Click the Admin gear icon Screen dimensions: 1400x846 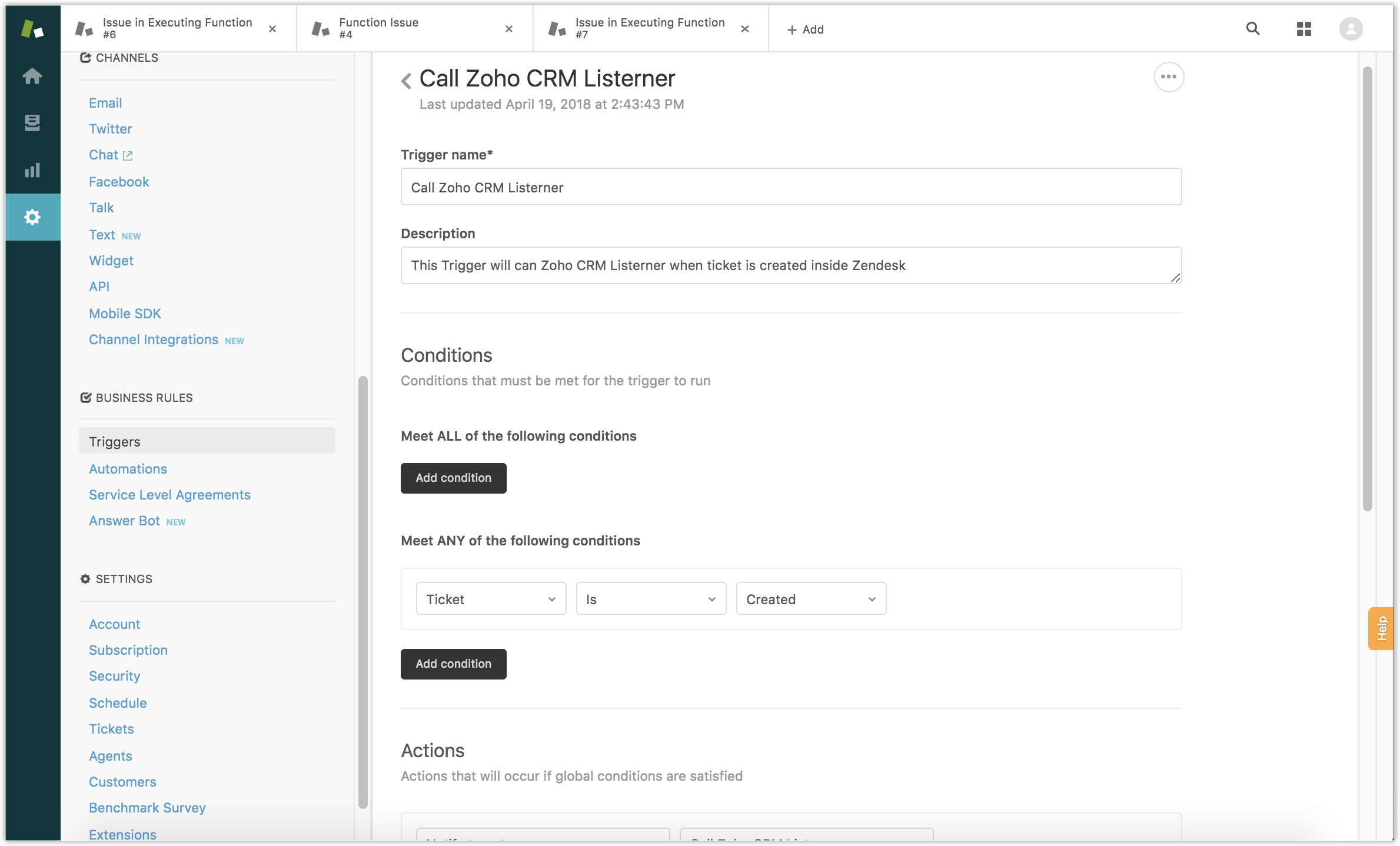pos(32,217)
